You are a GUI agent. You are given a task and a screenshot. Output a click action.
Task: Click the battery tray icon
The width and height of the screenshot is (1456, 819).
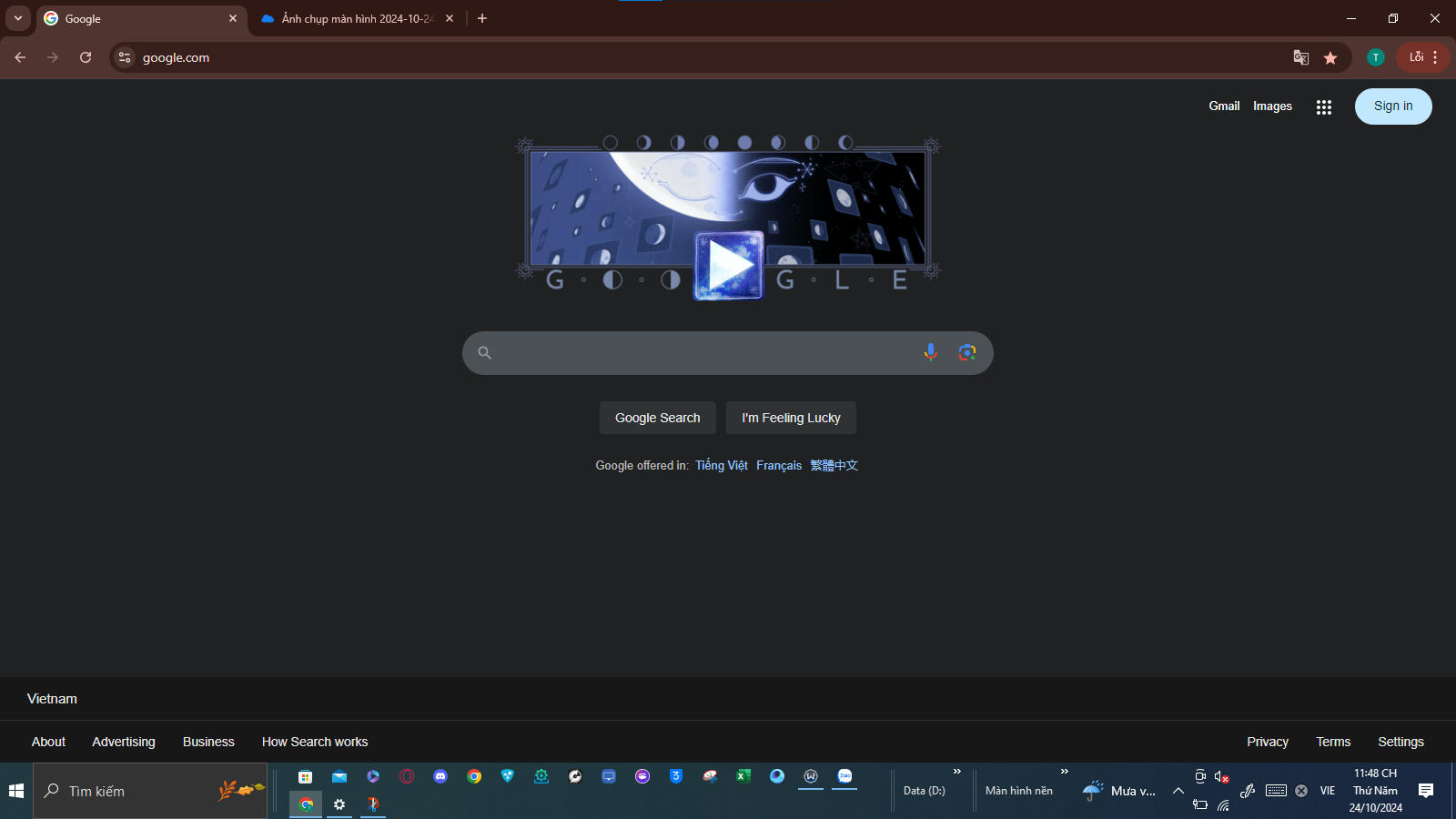[1200, 804]
